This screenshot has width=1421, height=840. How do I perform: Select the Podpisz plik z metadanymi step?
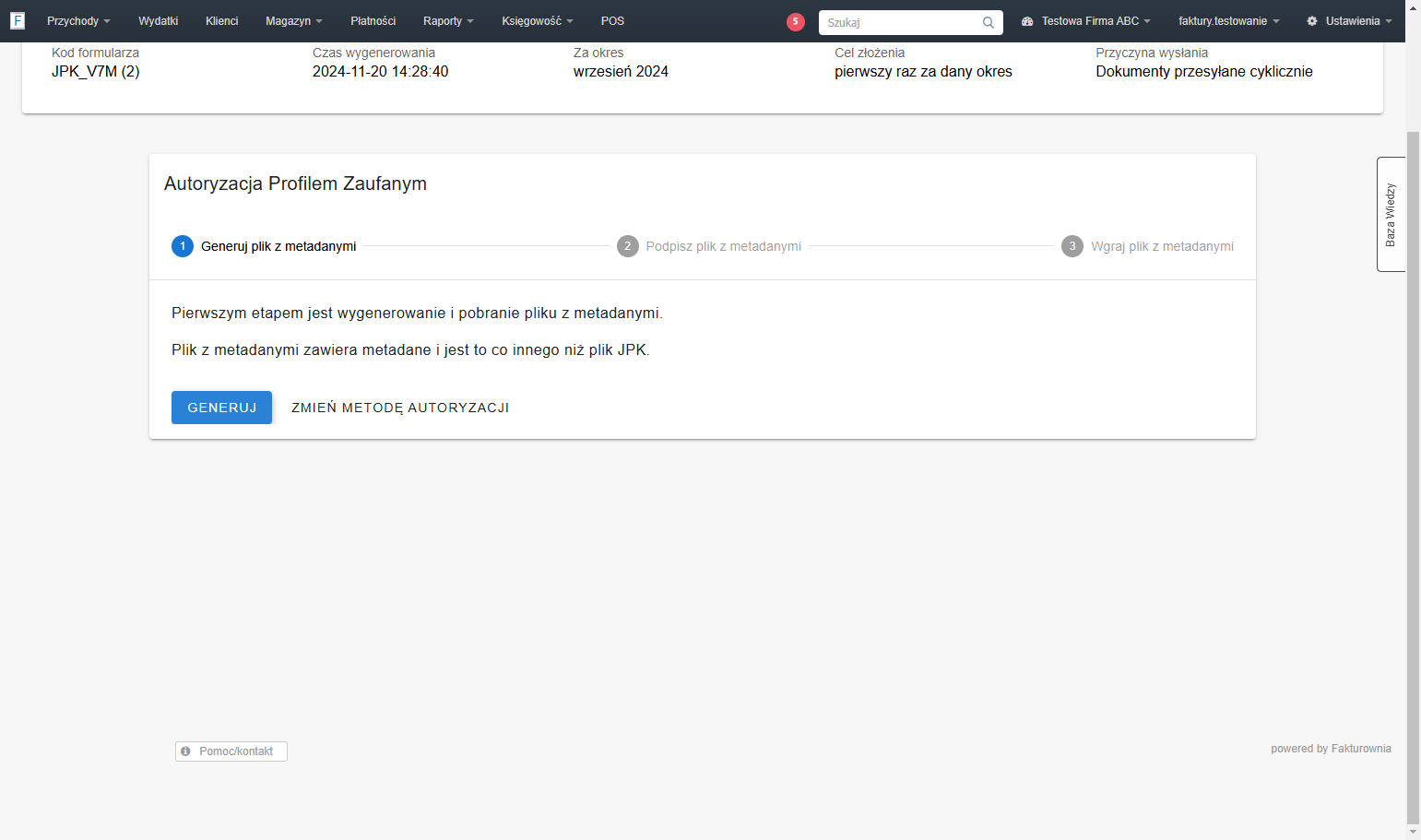(709, 246)
